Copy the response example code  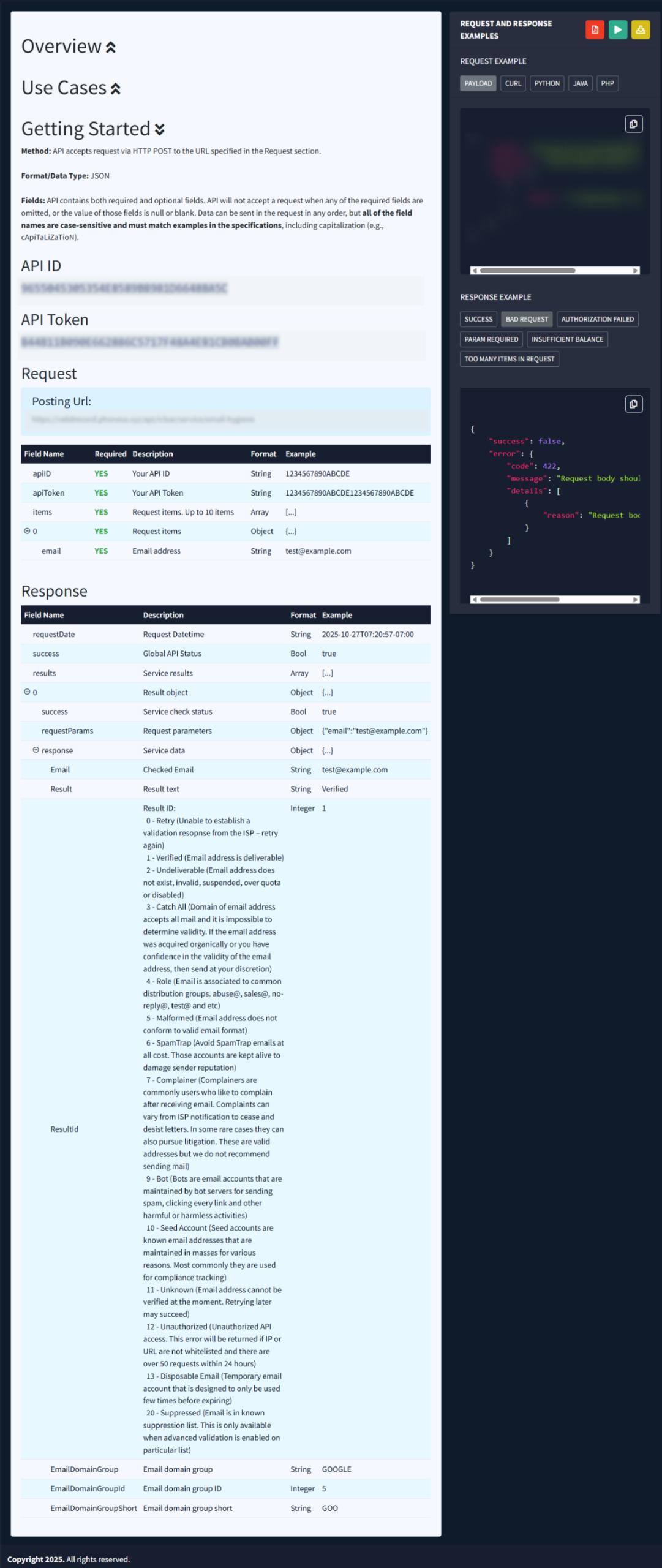click(x=633, y=404)
